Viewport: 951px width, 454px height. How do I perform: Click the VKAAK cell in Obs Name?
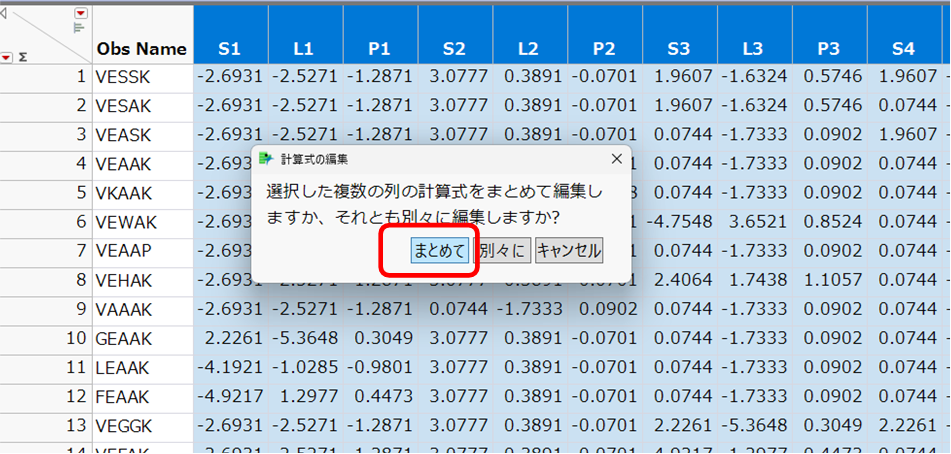143,193
